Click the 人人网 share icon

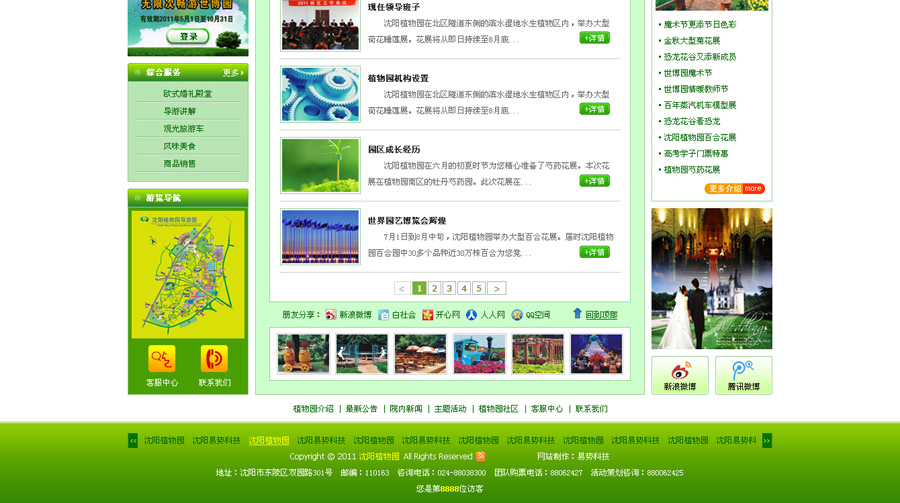click(x=472, y=315)
